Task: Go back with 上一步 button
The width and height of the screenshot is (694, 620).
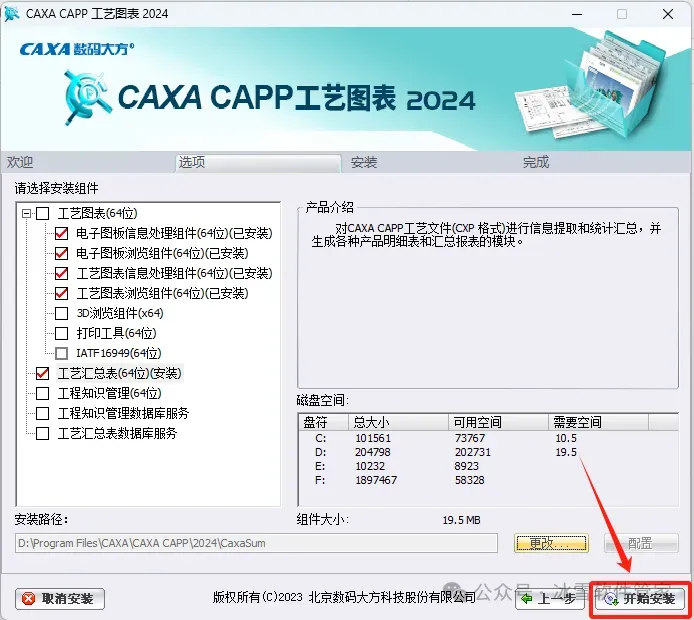Action: coord(550,599)
